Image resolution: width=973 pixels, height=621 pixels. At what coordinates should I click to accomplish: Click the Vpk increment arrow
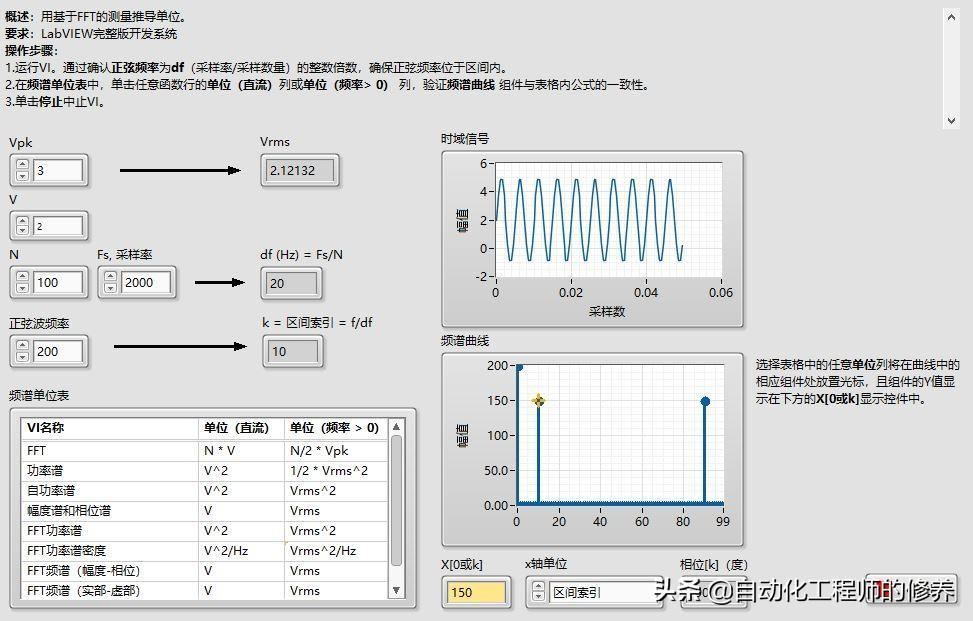click(23, 165)
